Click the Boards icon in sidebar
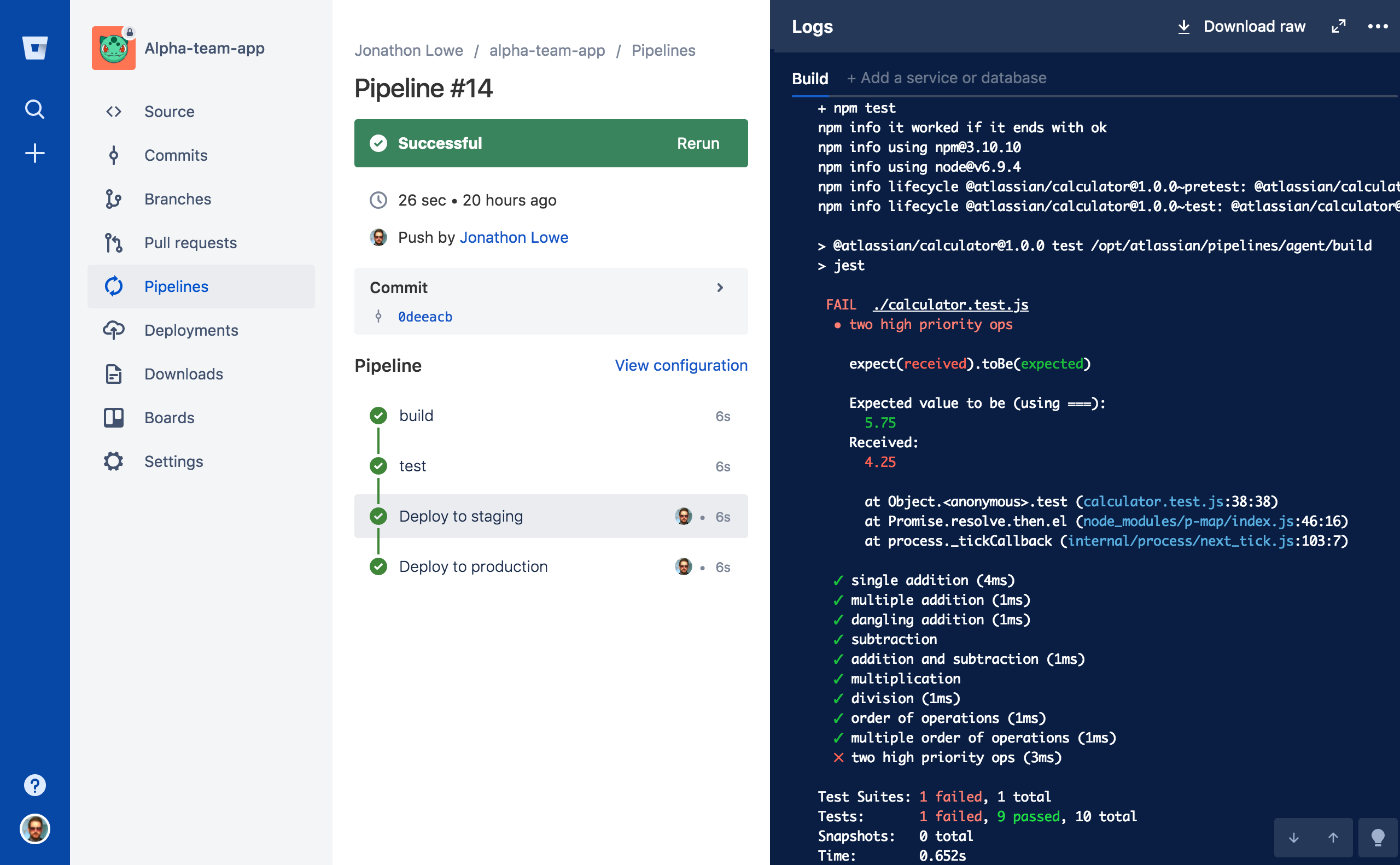The image size is (1400, 865). [x=115, y=418]
